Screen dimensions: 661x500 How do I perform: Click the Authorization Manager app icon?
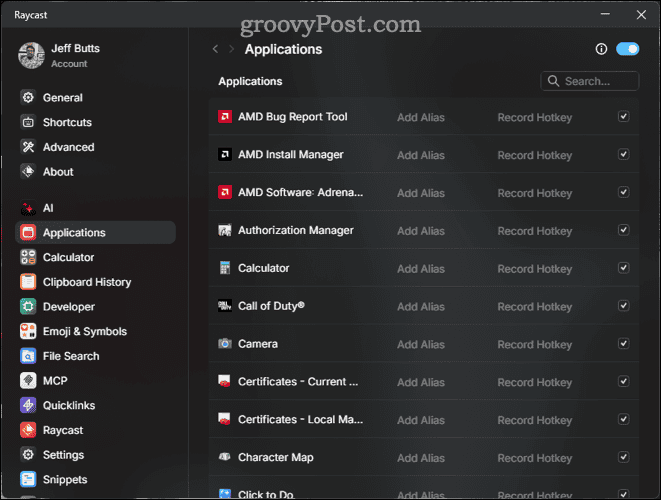[225, 230]
